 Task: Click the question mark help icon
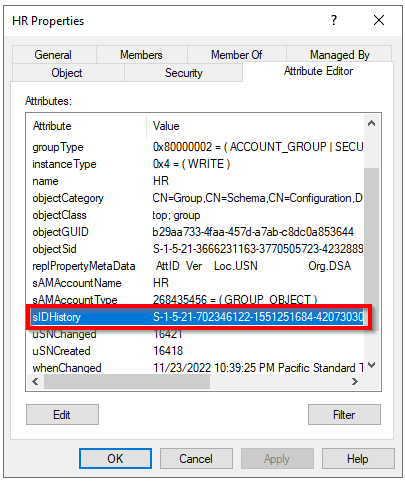point(334,20)
